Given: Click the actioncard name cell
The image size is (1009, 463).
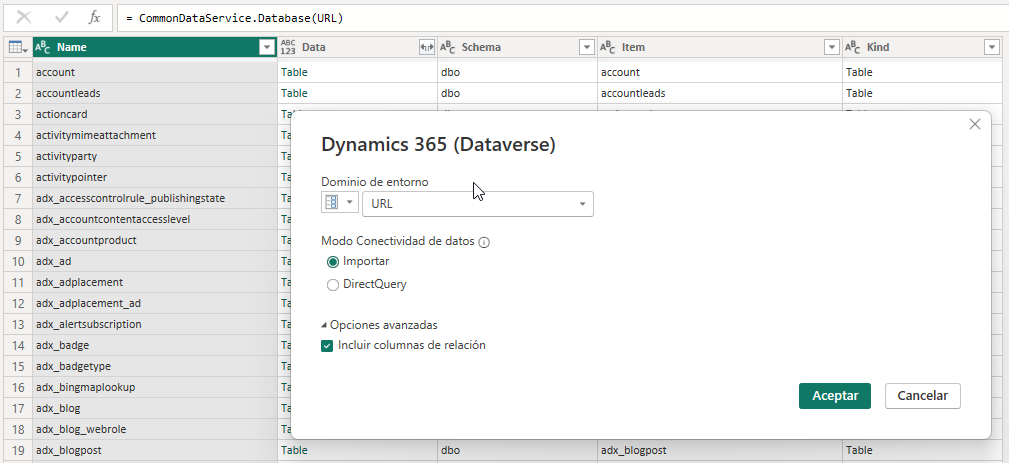Looking at the screenshot, I should 154,114.
